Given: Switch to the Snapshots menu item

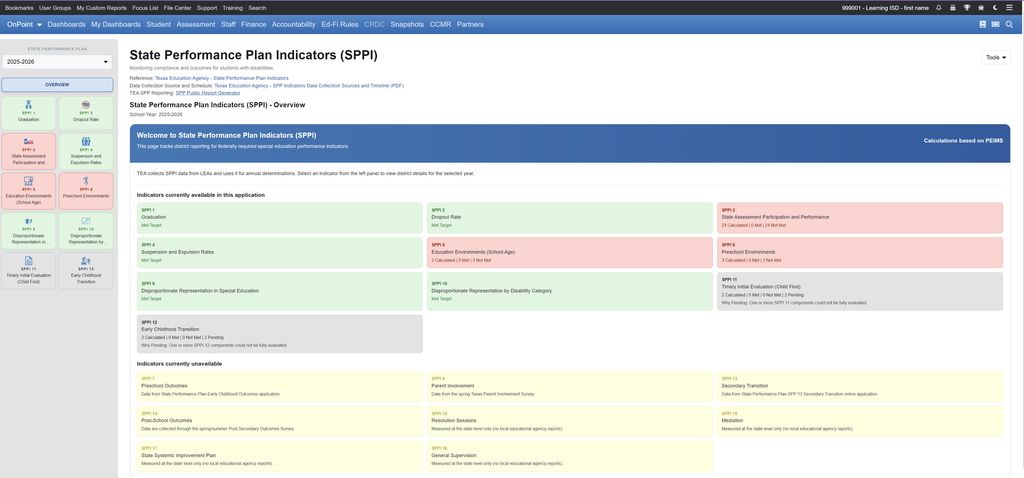Looking at the screenshot, I should pyautogui.click(x=408, y=24).
